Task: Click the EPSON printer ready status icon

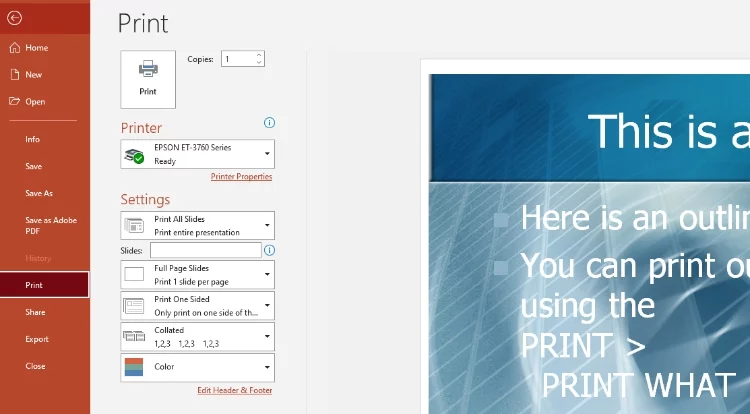Action: (134, 155)
